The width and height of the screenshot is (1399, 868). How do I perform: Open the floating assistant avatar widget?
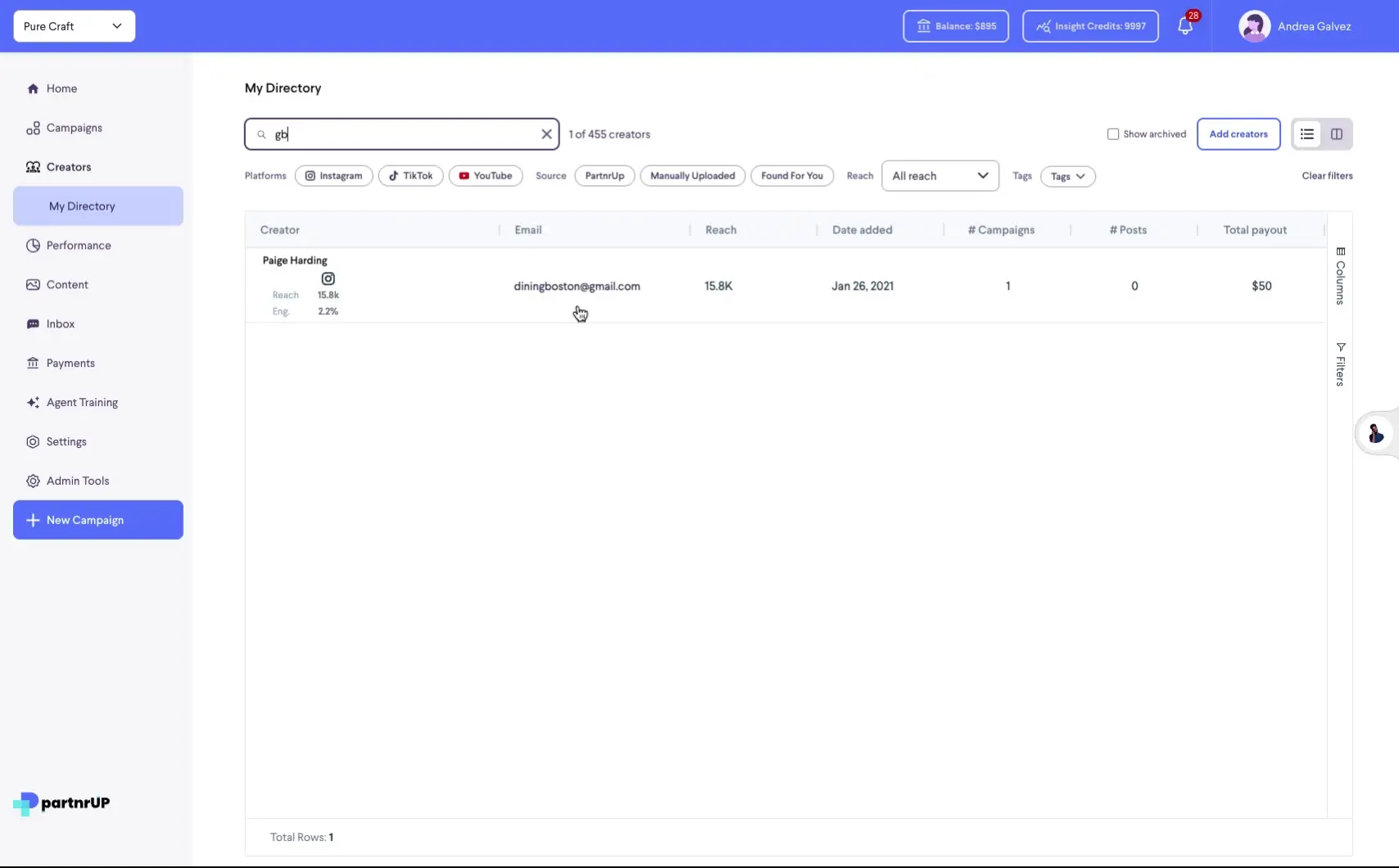[x=1375, y=433]
